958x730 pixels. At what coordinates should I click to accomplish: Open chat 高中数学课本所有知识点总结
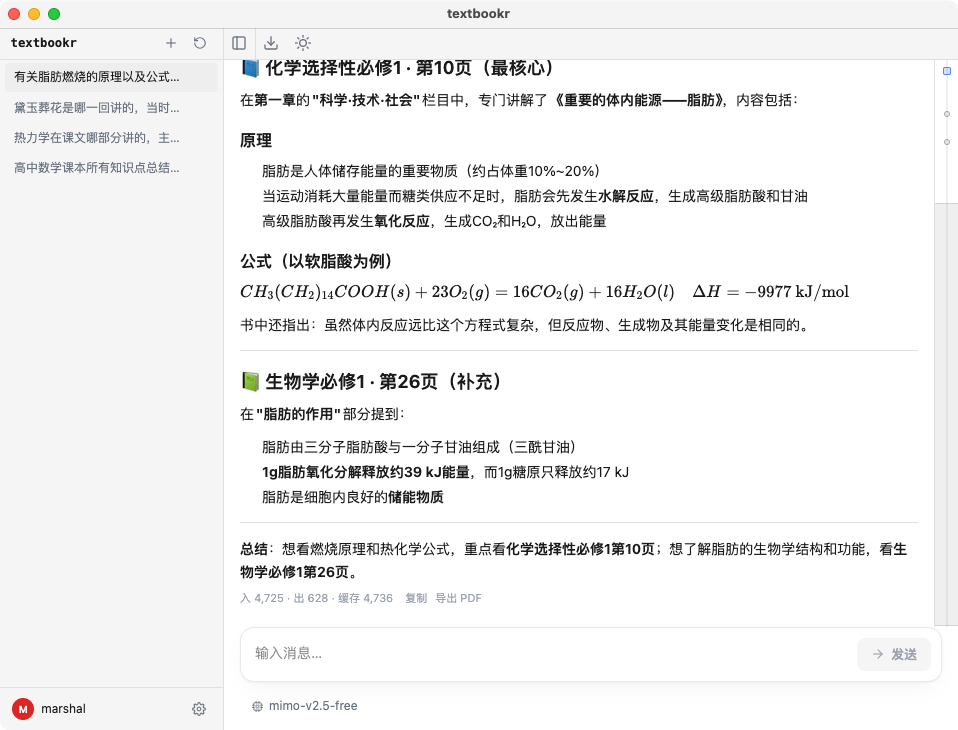pos(111,167)
